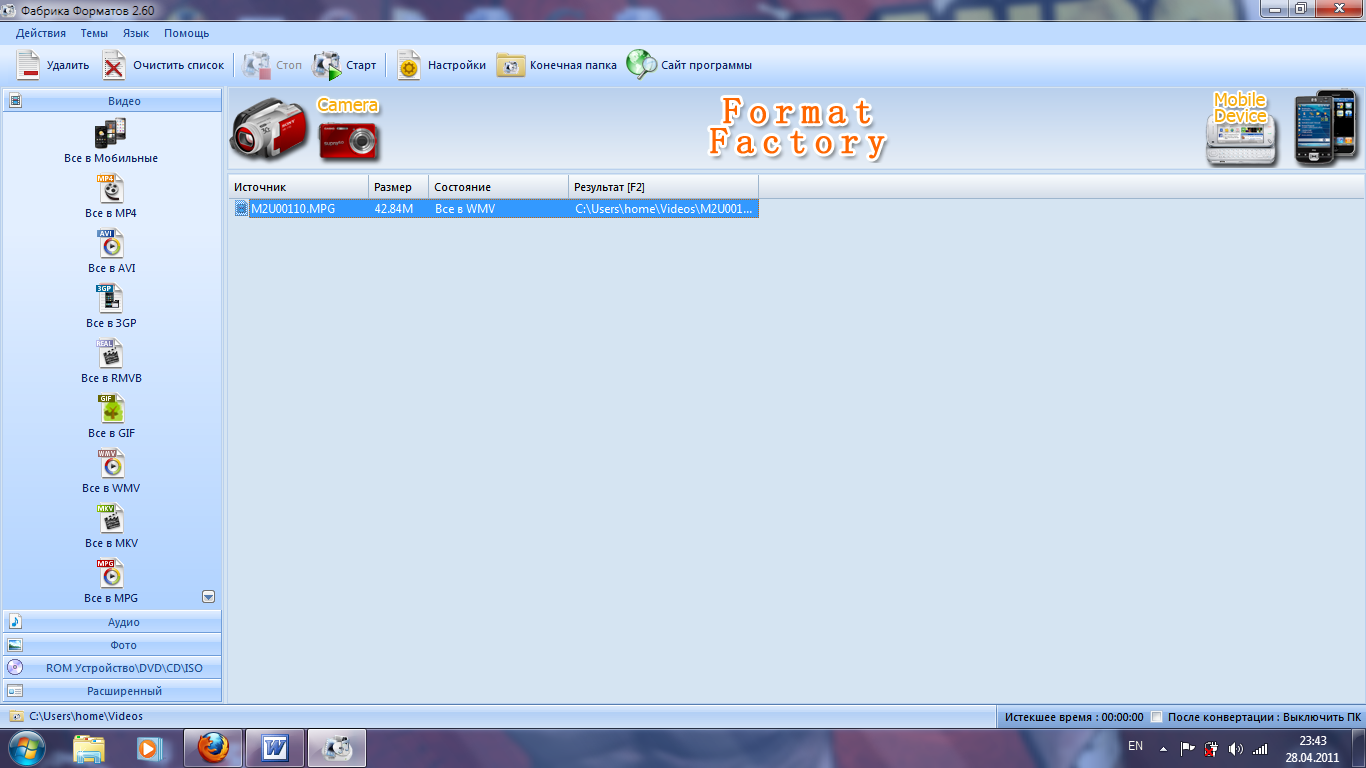
Task: Open Настройки from the toolbar
Action: click(441, 65)
